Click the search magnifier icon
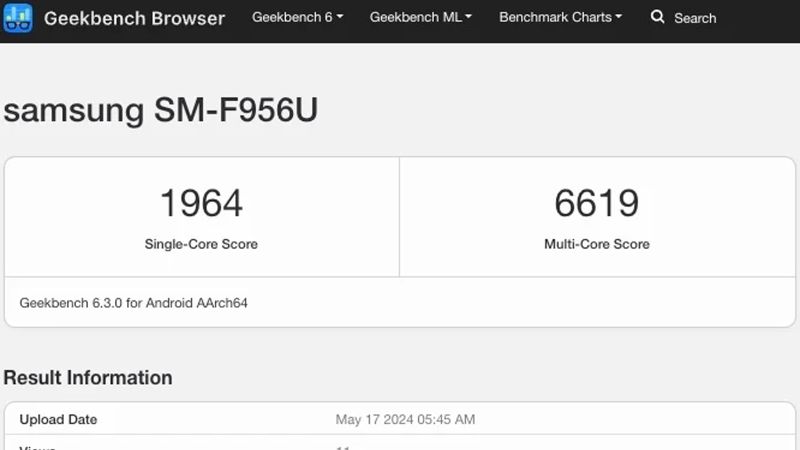The width and height of the screenshot is (800, 450). click(657, 17)
